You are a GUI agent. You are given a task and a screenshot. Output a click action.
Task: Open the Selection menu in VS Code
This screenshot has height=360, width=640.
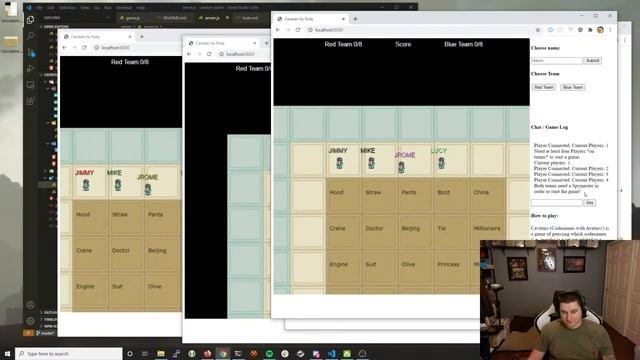(67, 7)
